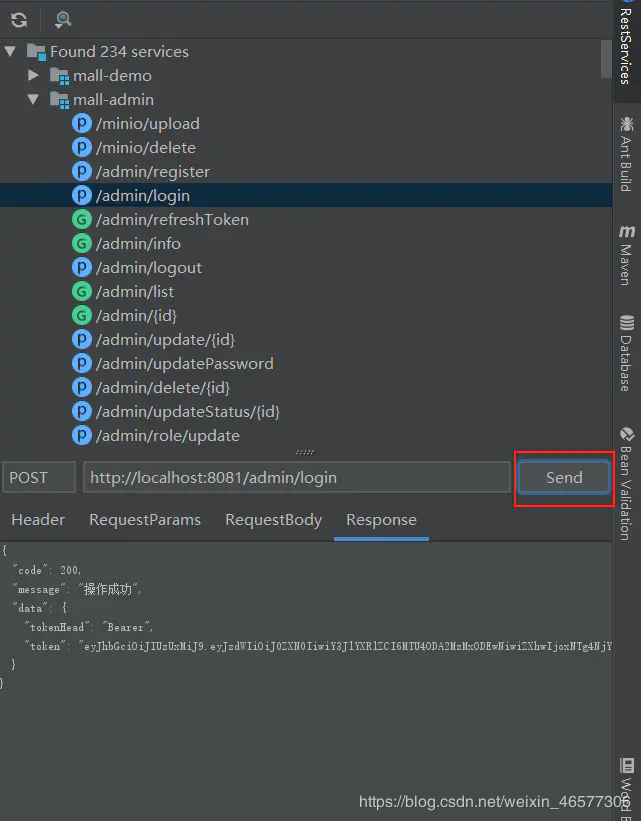Select the /admin/updateStatus/{id} service
The height and width of the screenshot is (821, 641).
coord(187,412)
